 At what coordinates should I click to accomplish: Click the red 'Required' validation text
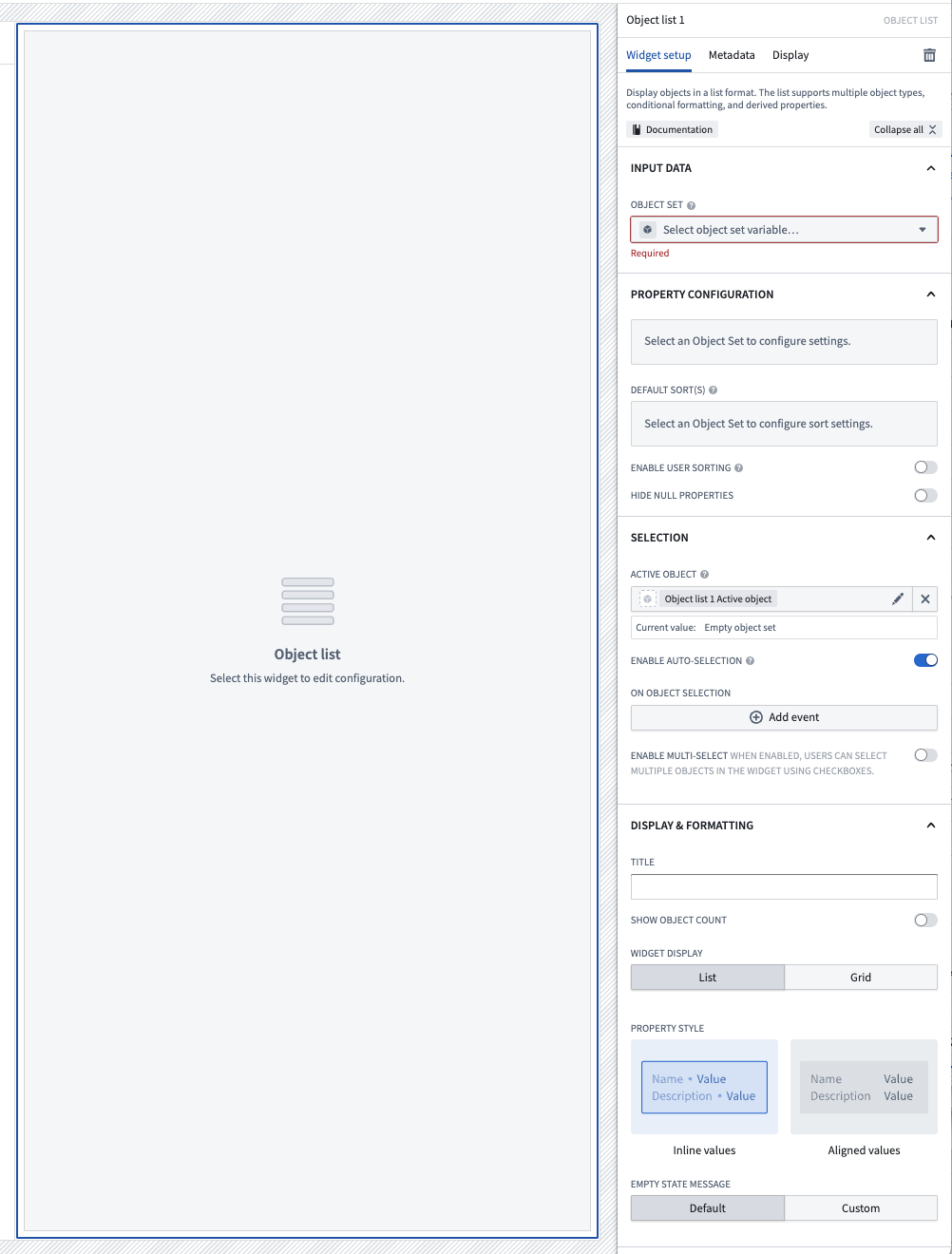[x=650, y=254]
